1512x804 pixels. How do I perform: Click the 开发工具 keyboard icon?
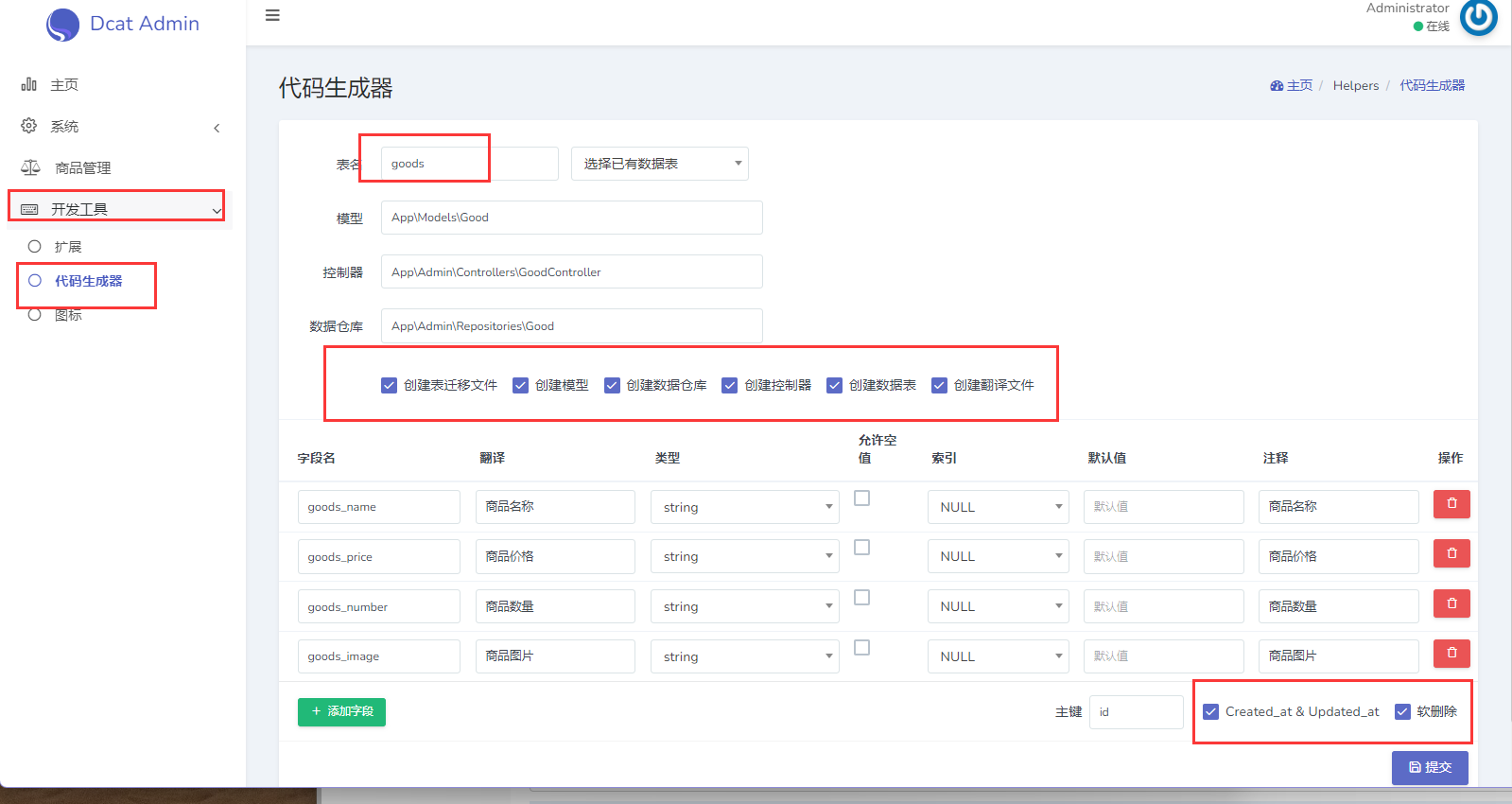point(29,209)
